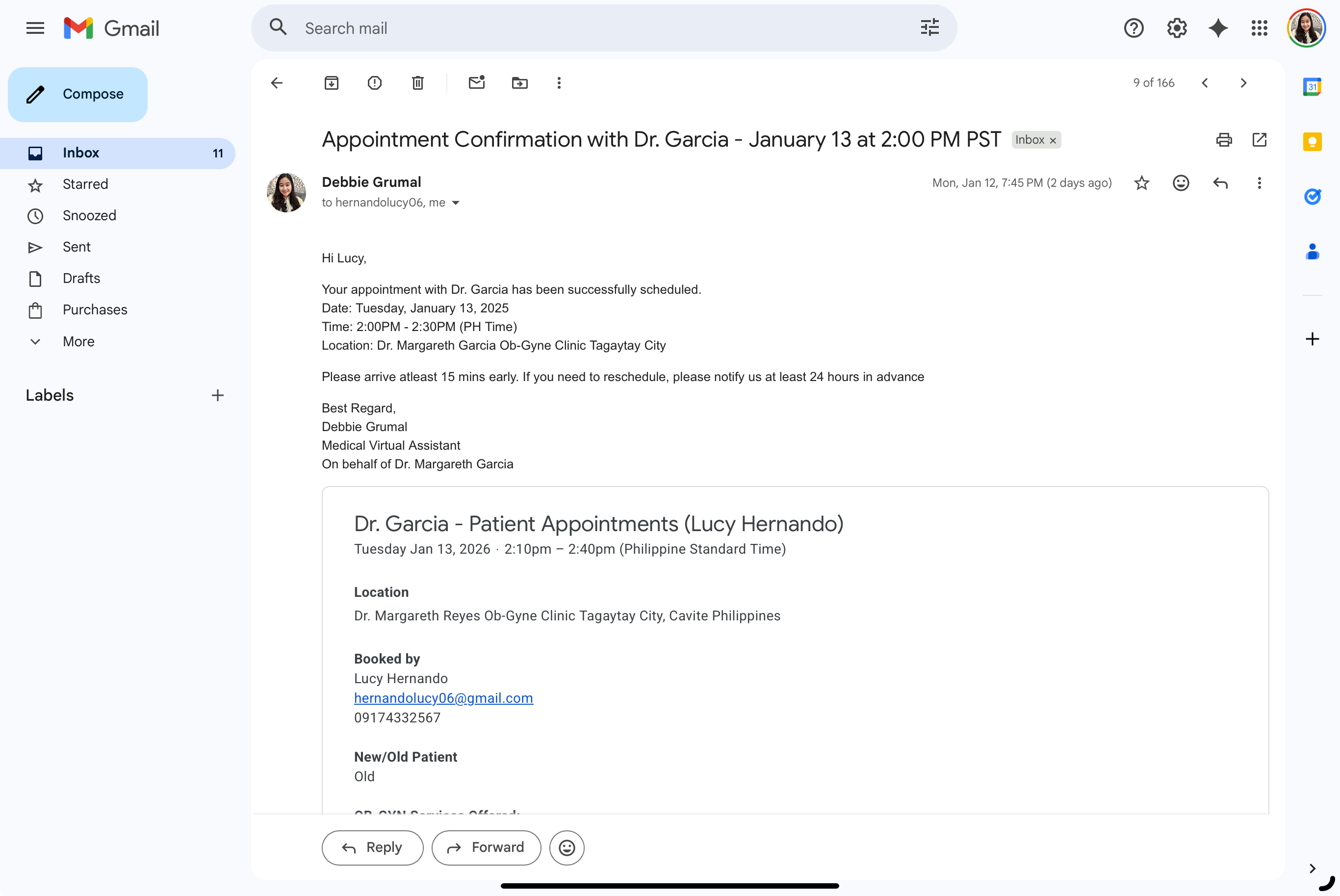1340x896 pixels.
Task: Archive this email using the toolbar icon
Action: 332,83
